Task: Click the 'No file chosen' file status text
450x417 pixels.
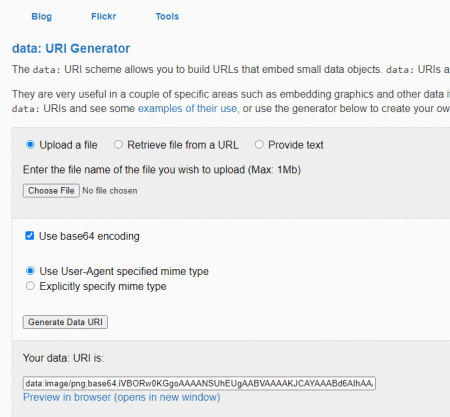Action: pos(110,191)
